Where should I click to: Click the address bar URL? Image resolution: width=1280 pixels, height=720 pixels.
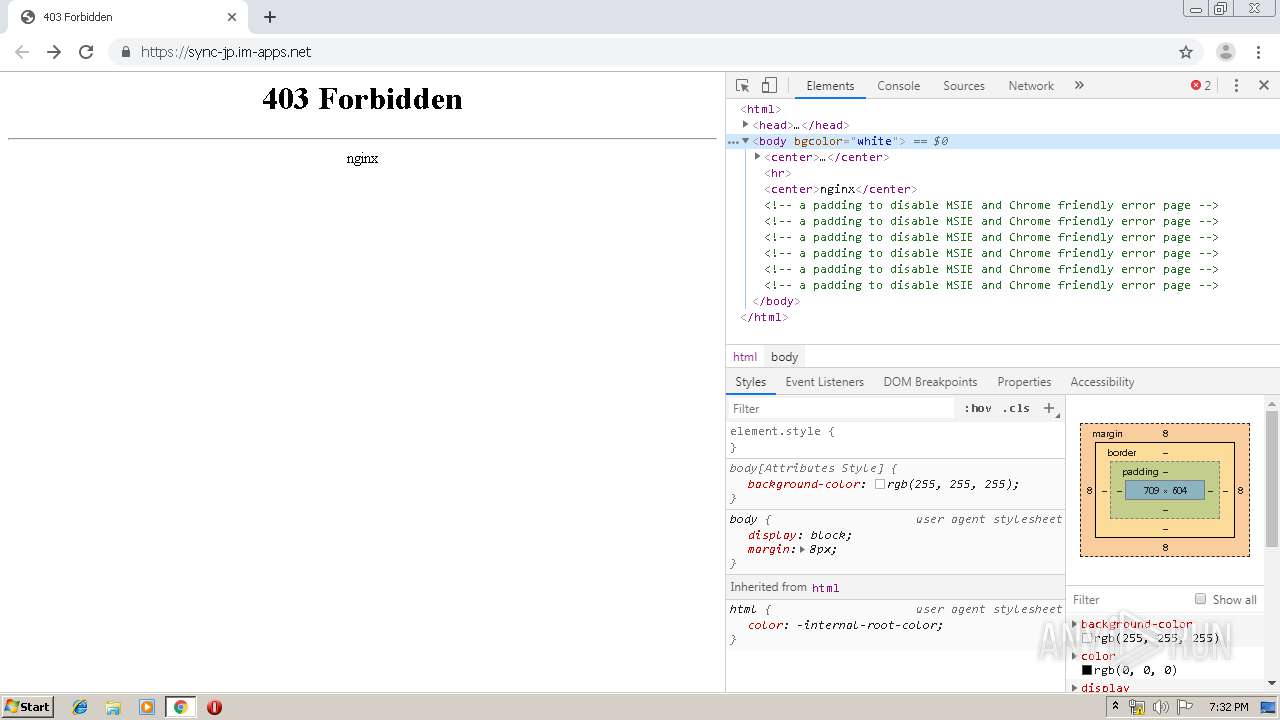tap(226, 52)
